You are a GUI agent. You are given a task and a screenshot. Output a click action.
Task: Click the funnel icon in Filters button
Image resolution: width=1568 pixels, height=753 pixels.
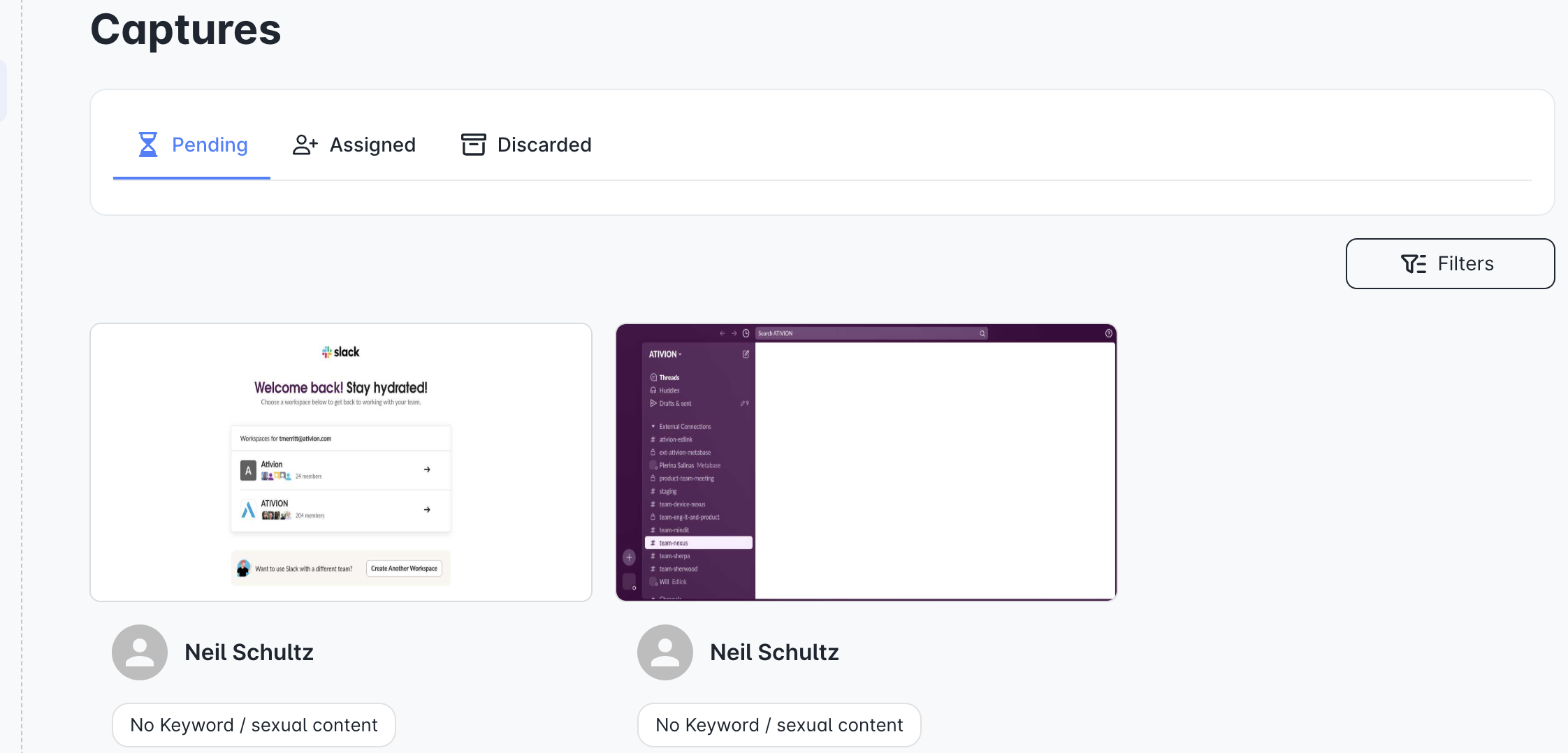pyautogui.click(x=1414, y=264)
